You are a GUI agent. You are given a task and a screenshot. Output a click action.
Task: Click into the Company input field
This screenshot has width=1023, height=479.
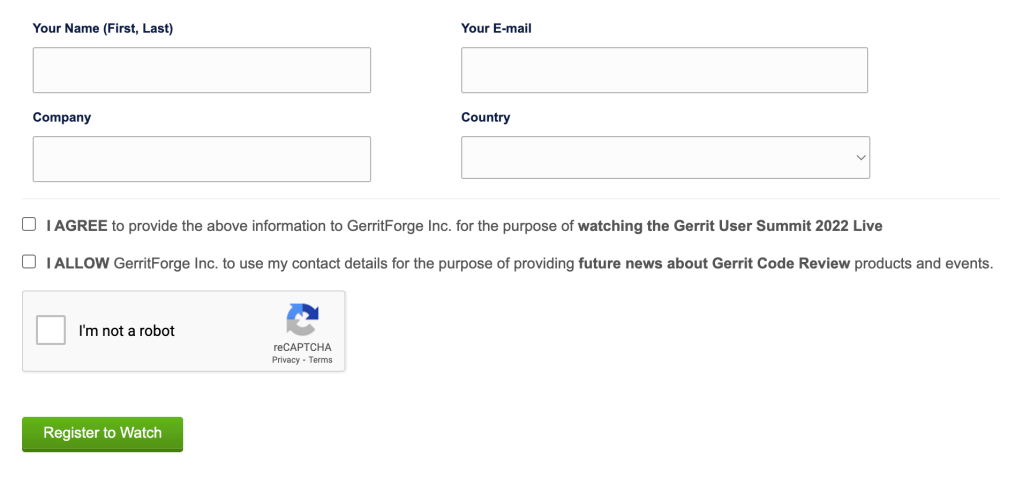[201, 159]
